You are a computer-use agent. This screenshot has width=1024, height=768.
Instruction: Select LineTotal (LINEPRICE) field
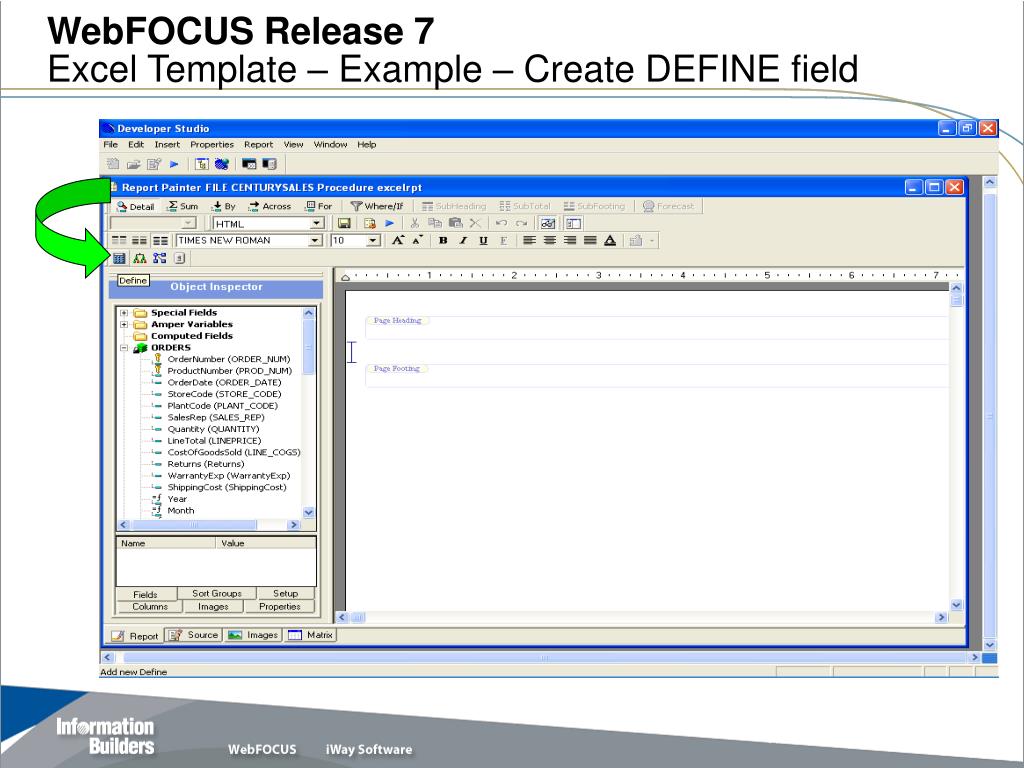(x=214, y=441)
